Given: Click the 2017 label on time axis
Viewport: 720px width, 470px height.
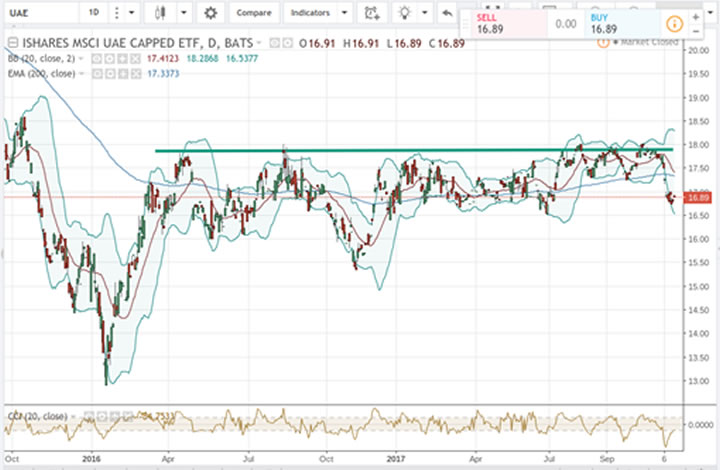Looking at the screenshot, I should tap(396, 459).
